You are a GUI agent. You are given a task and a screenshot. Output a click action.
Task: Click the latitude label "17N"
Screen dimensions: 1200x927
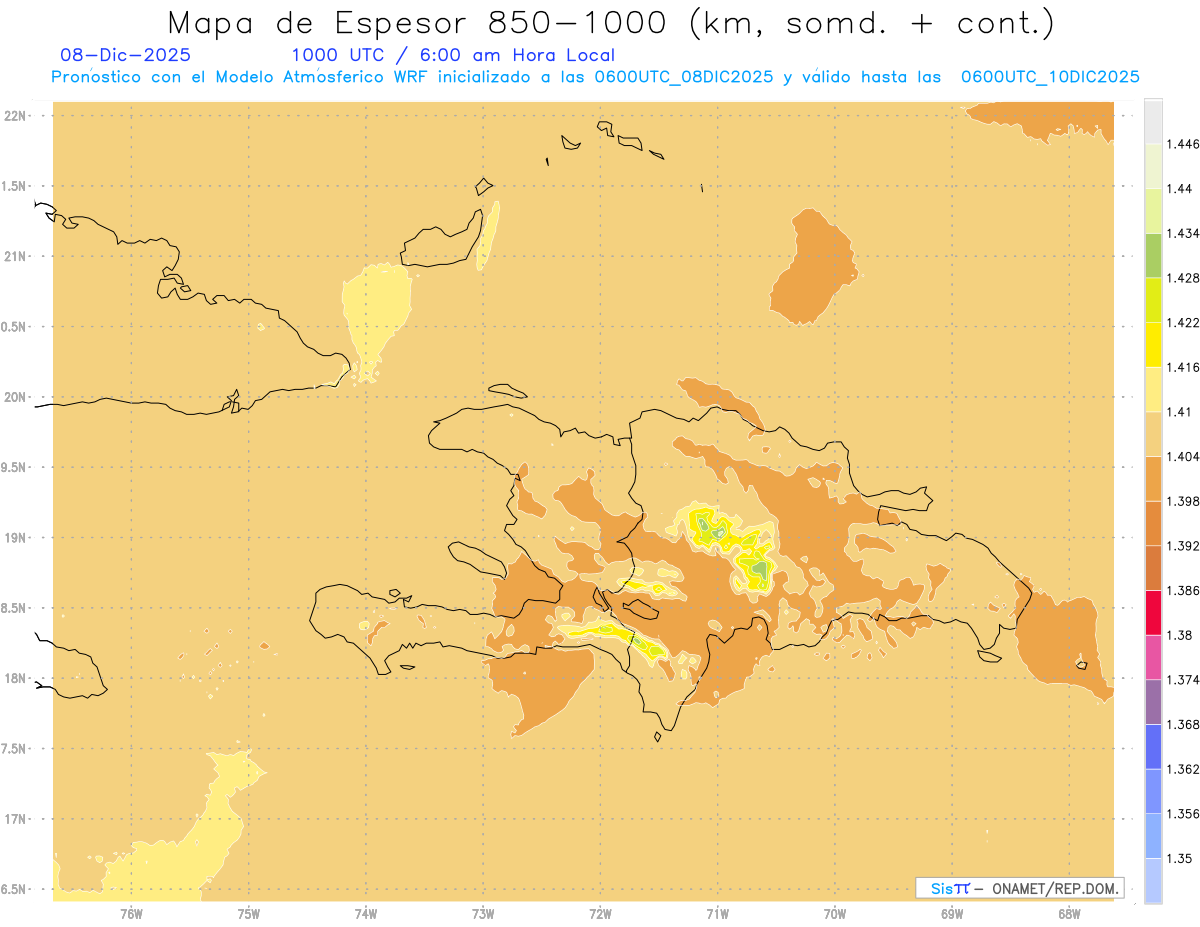(15, 819)
